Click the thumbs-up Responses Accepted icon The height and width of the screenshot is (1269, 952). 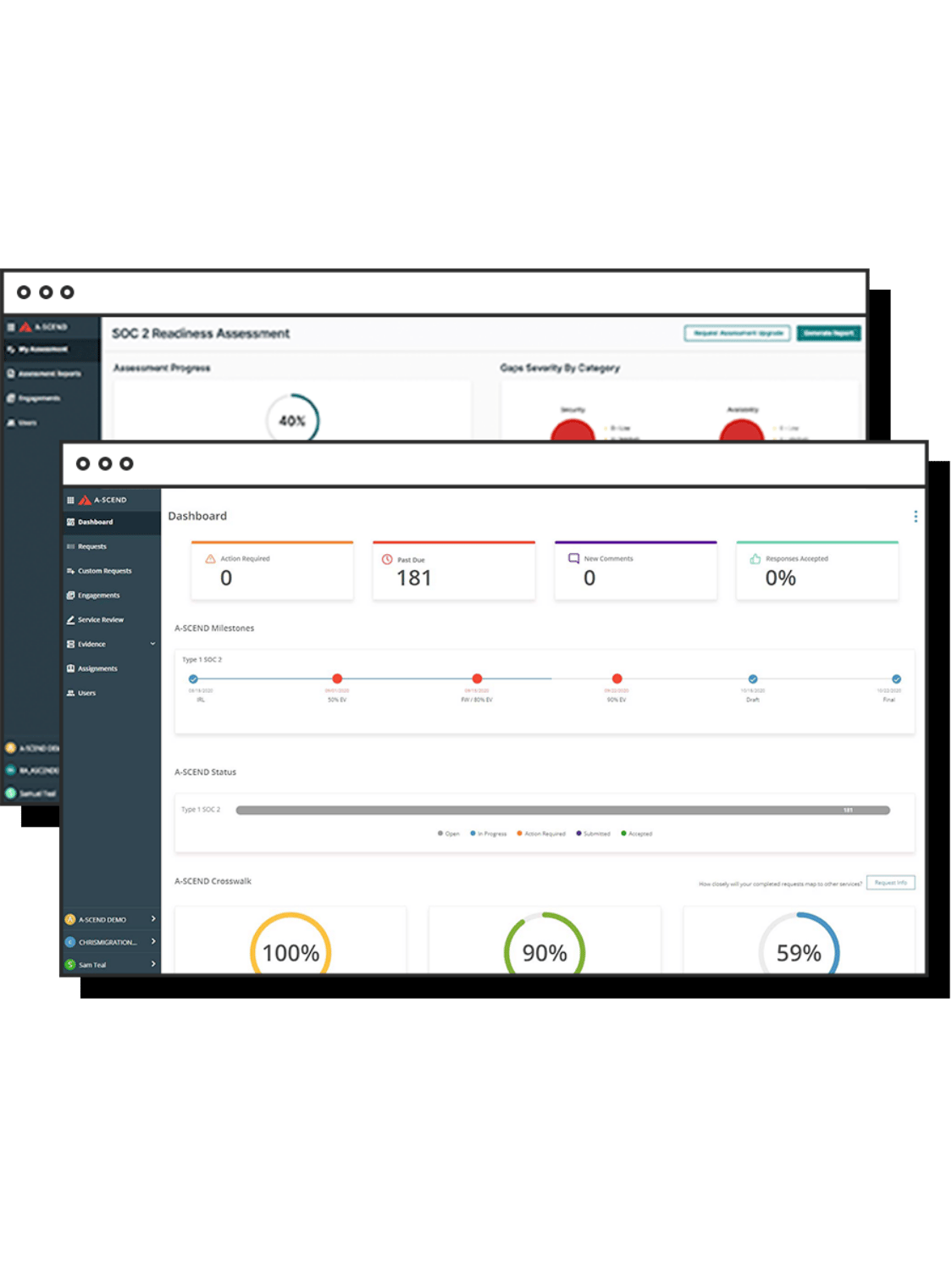[x=755, y=558]
